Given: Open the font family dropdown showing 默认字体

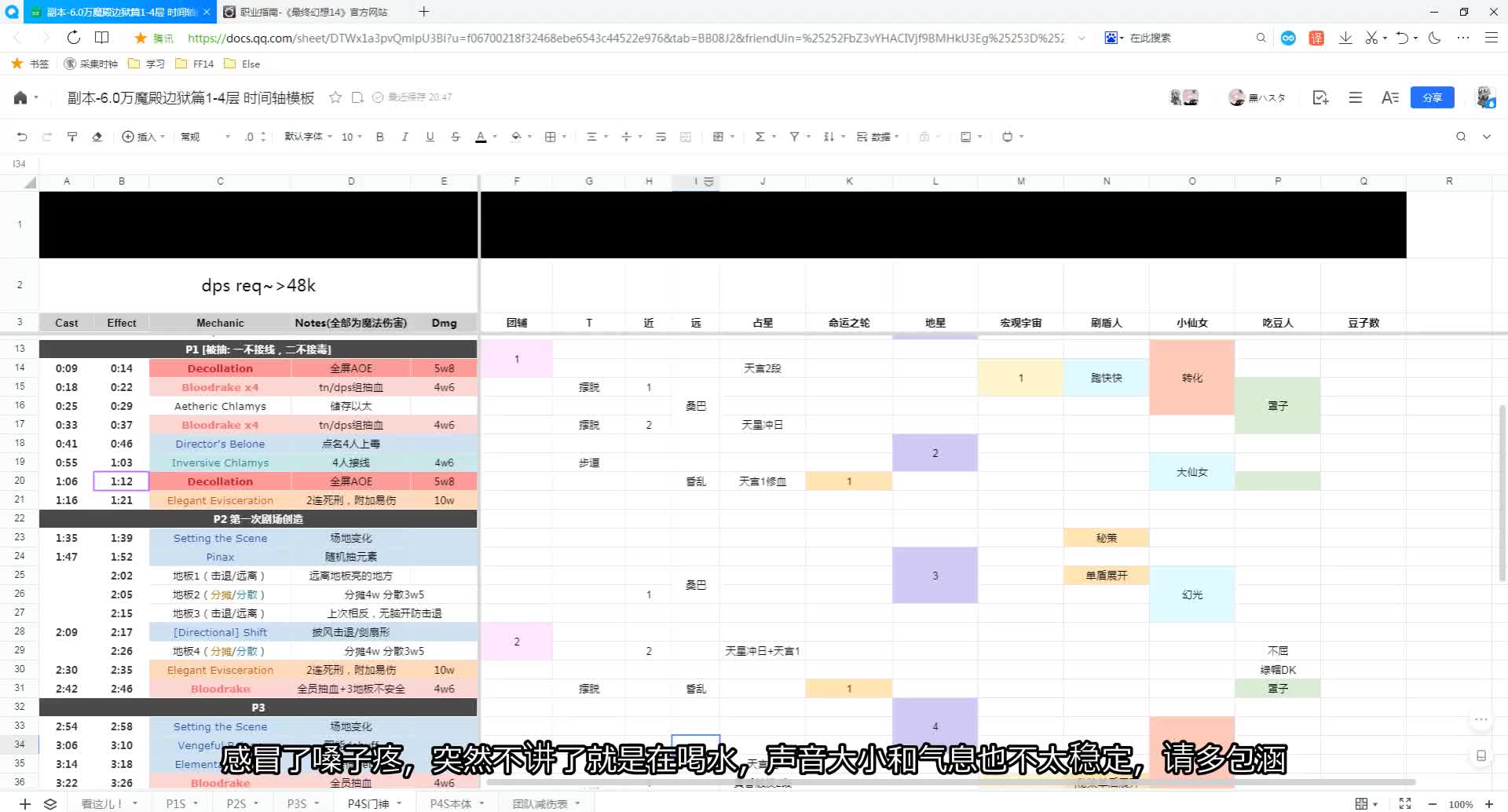Looking at the screenshot, I should [305, 136].
